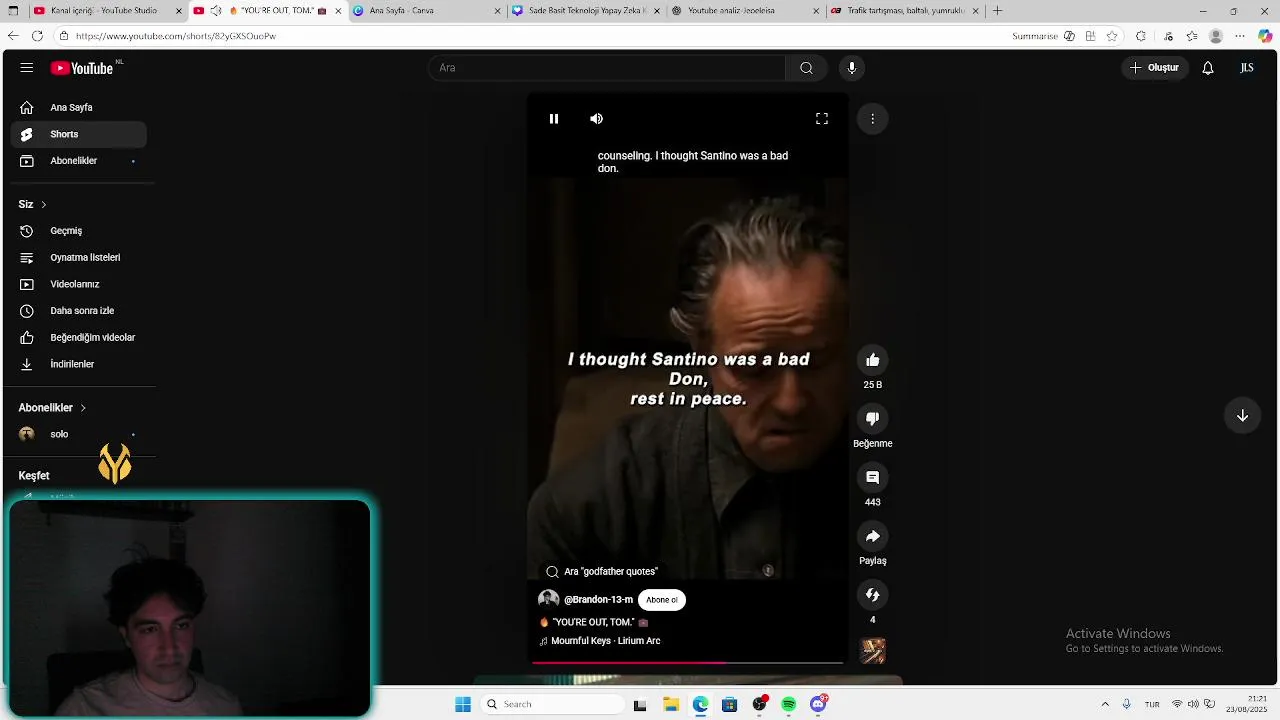The height and width of the screenshot is (720, 1280).
Task: Open Mournful Keys · Lirium Arc sound
Action: (600, 641)
